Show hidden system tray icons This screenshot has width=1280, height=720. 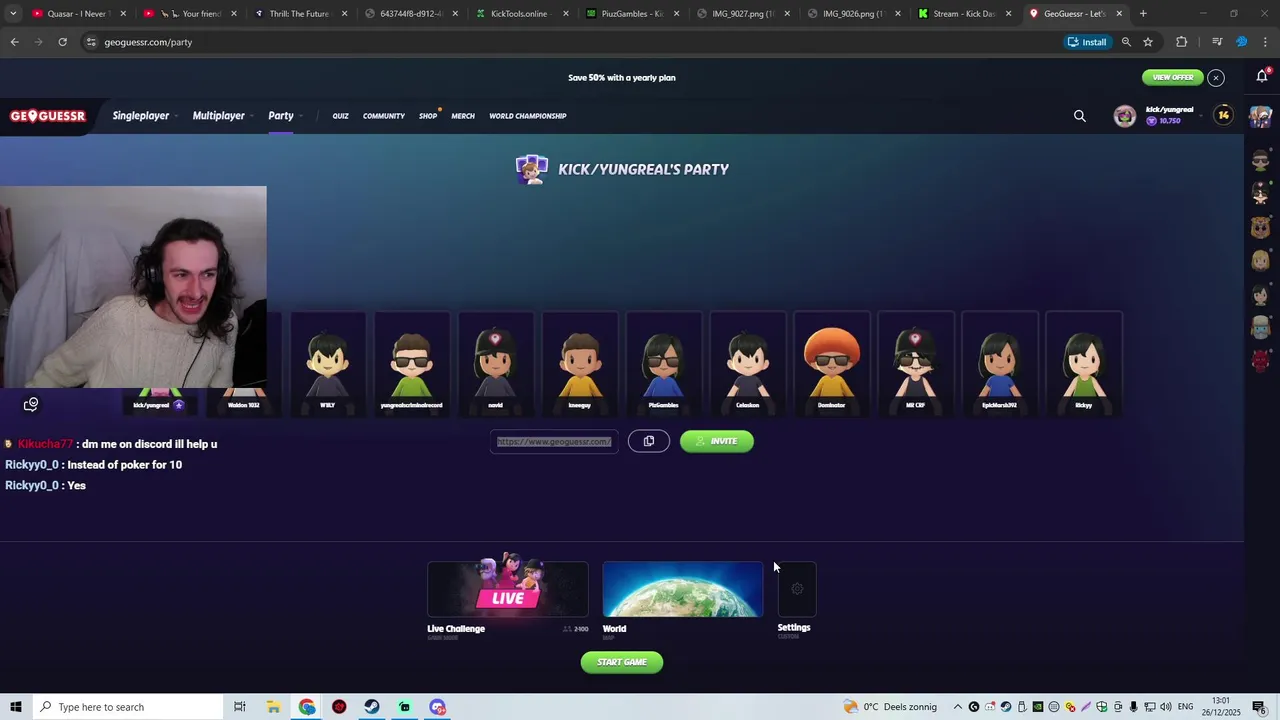coord(957,707)
